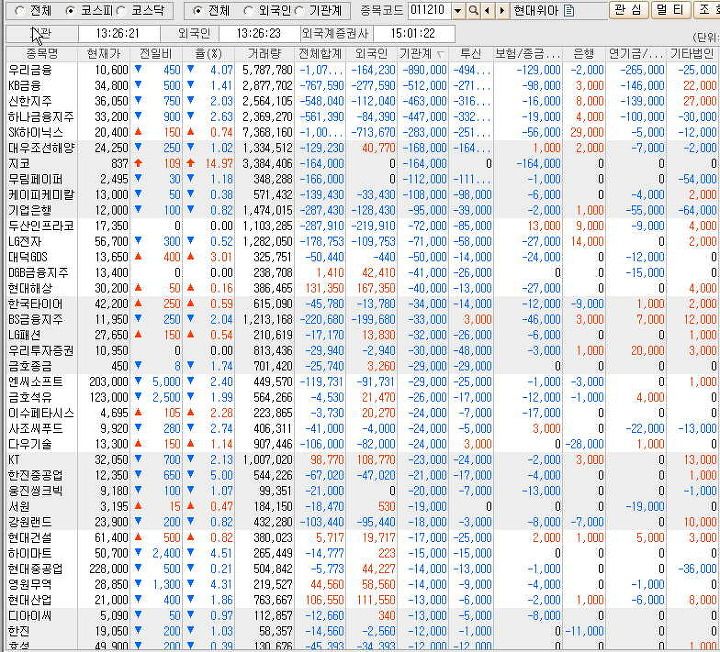This screenshot has height=652, width=720.
Task: Select the 하나금융지주 stock row
Action: click(x=362, y=117)
